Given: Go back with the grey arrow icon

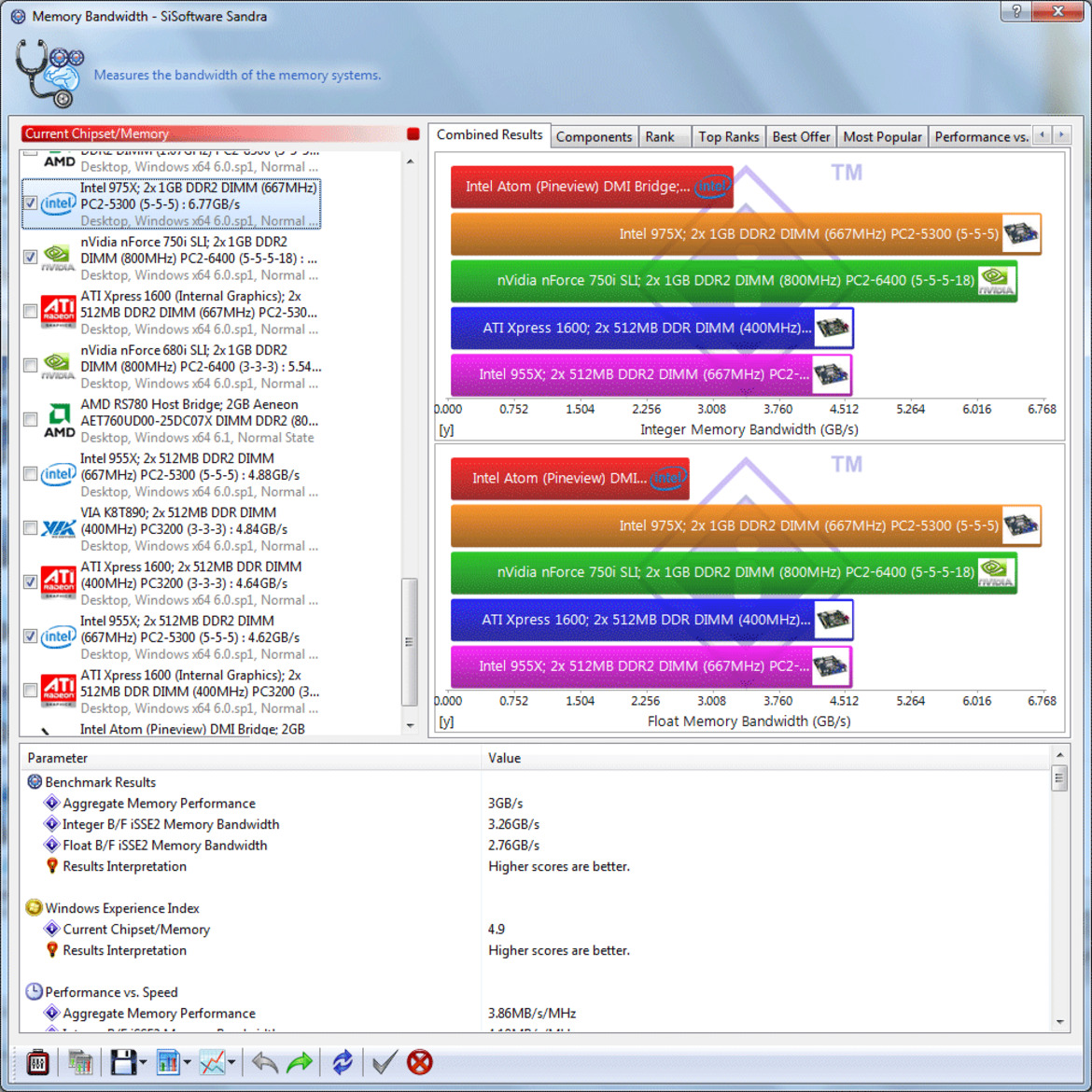Looking at the screenshot, I should [265, 1062].
